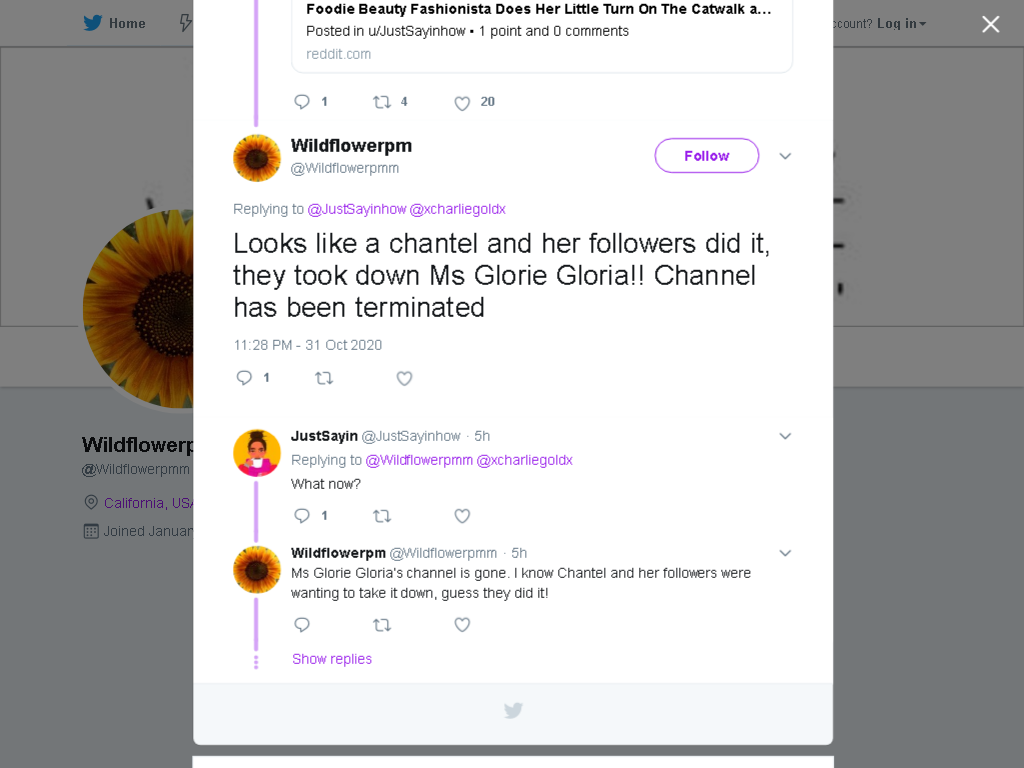Retweet Wildflowerpm's 'channel is gone' reply
Screen dimensions: 1024x768
click(x=382, y=625)
